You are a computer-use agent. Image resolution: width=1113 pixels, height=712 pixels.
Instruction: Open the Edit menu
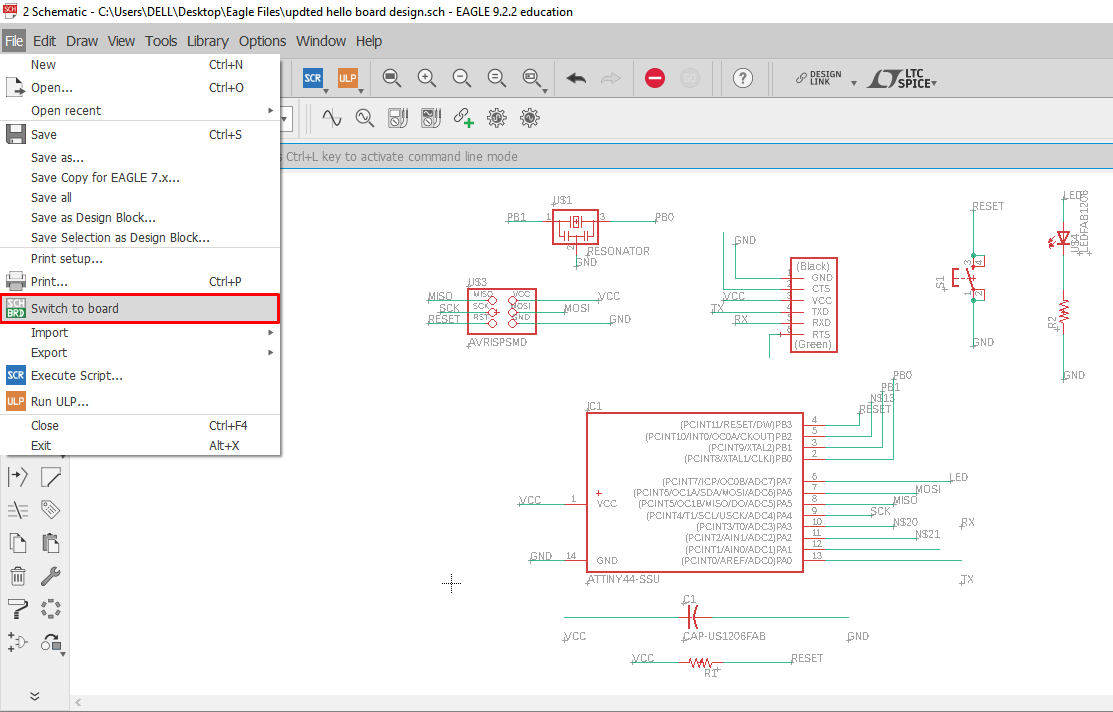[44, 41]
